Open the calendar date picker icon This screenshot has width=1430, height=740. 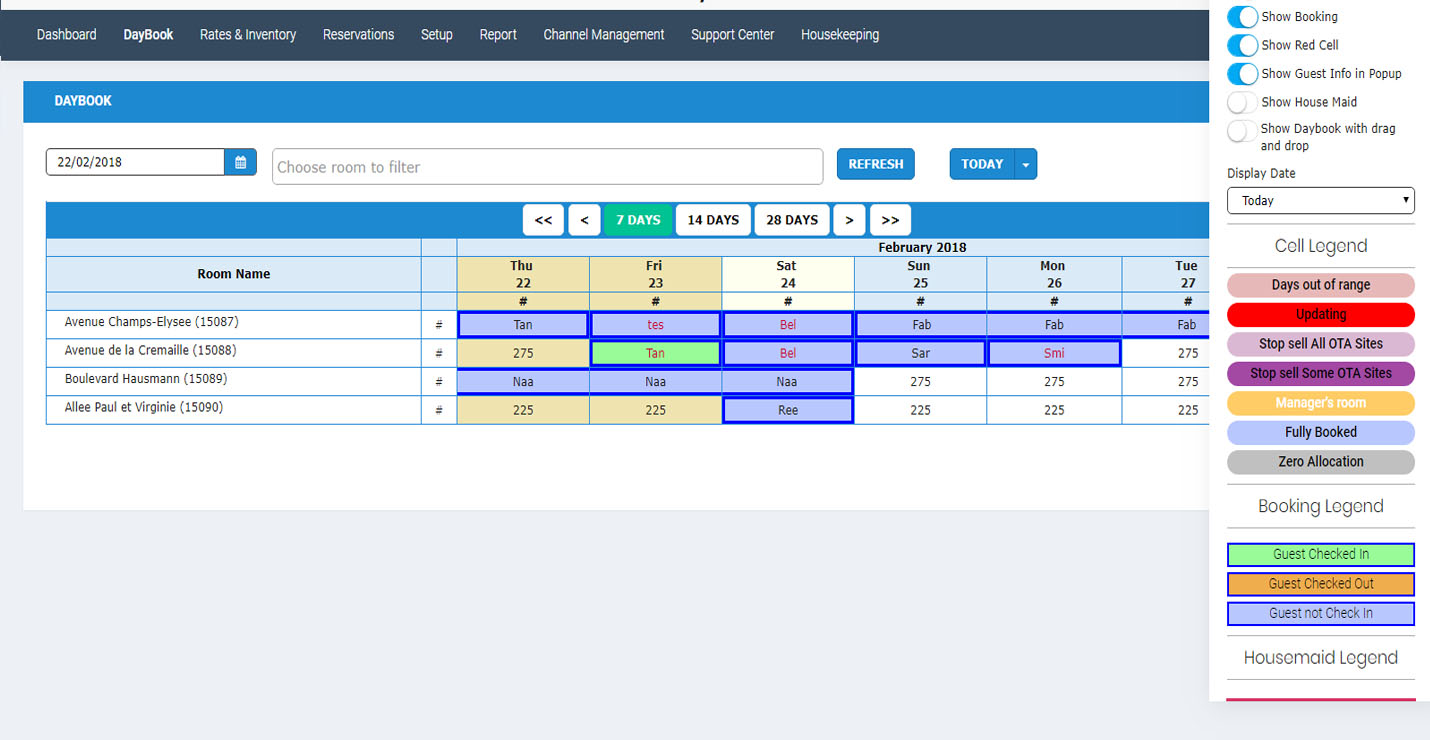pos(241,162)
